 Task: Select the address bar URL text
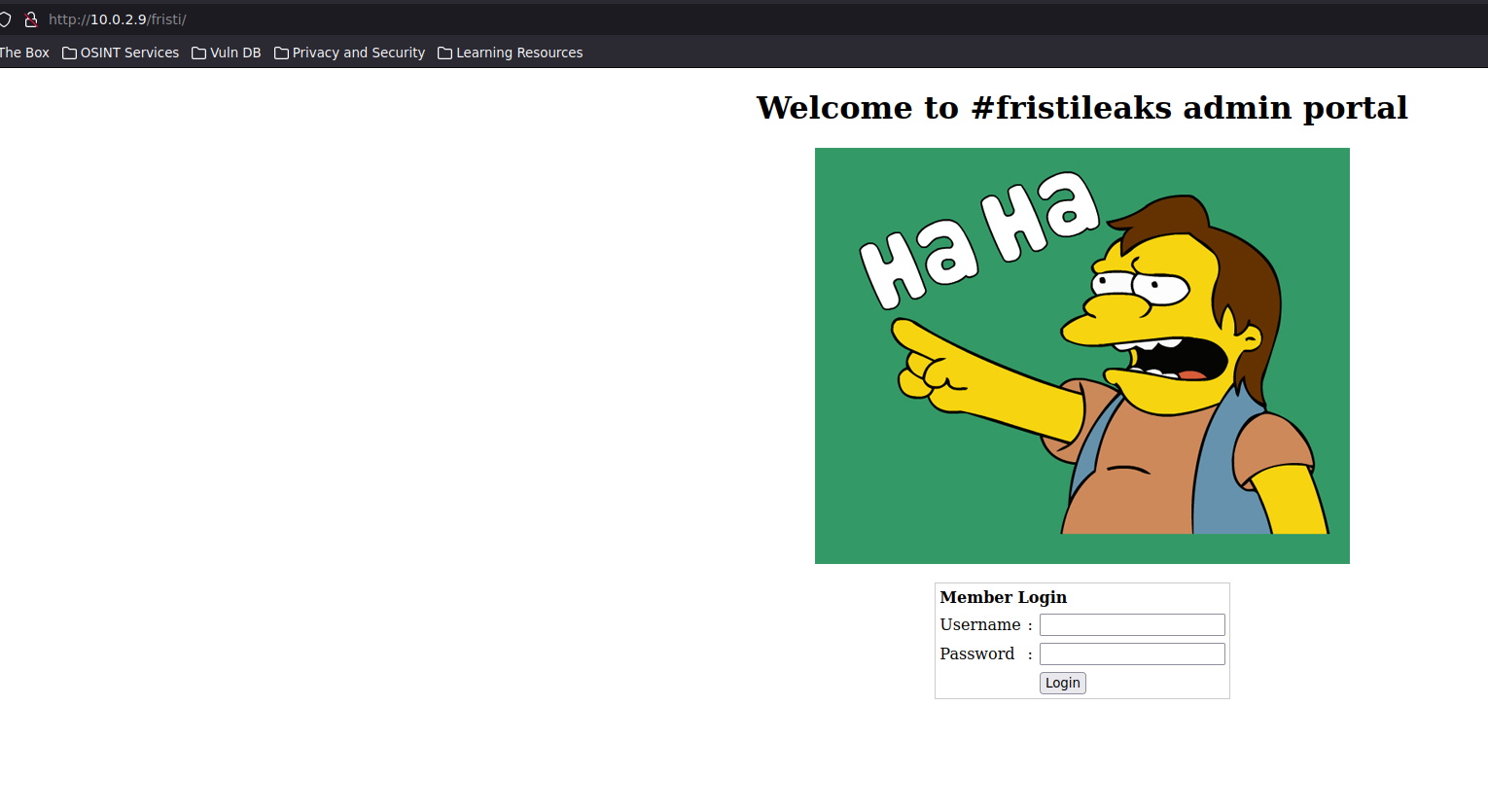tap(118, 19)
